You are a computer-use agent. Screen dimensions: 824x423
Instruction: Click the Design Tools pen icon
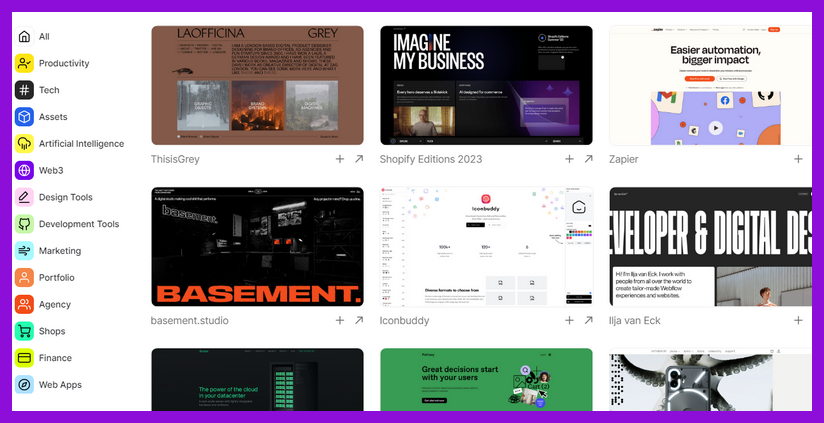(x=24, y=197)
